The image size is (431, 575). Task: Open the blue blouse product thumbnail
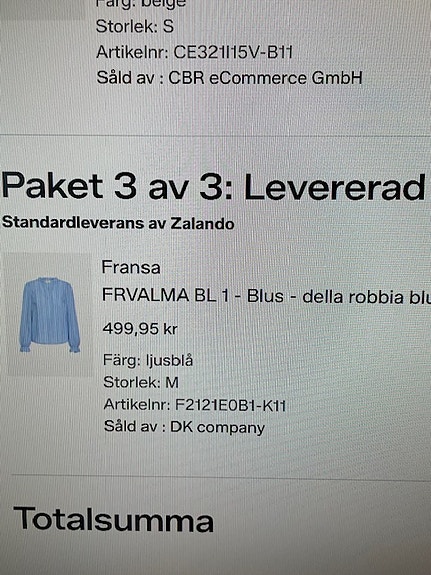(49, 315)
